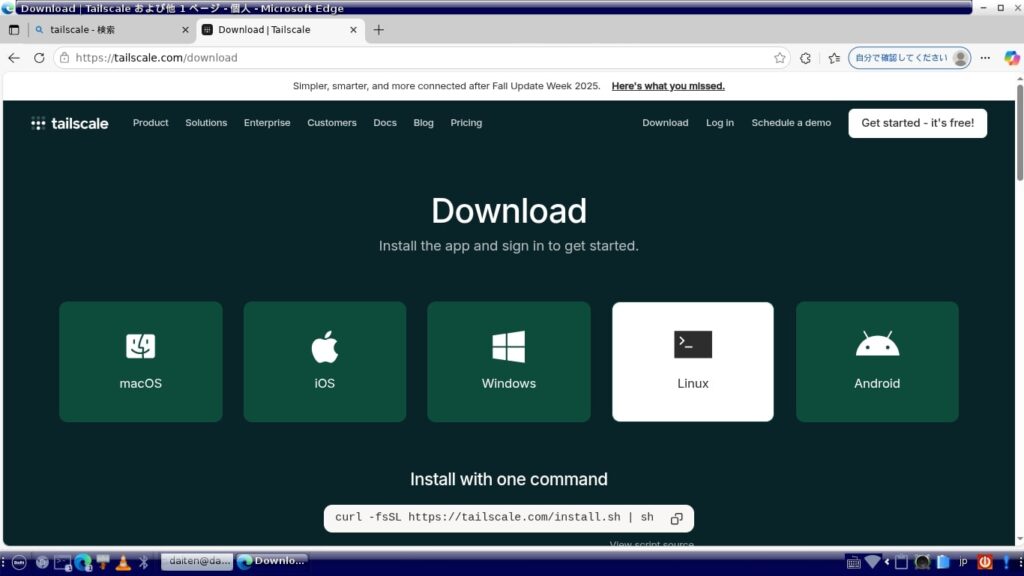This screenshot has height=576, width=1024.
Task: Select the iOS platform tile
Action: (x=324, y=361)
